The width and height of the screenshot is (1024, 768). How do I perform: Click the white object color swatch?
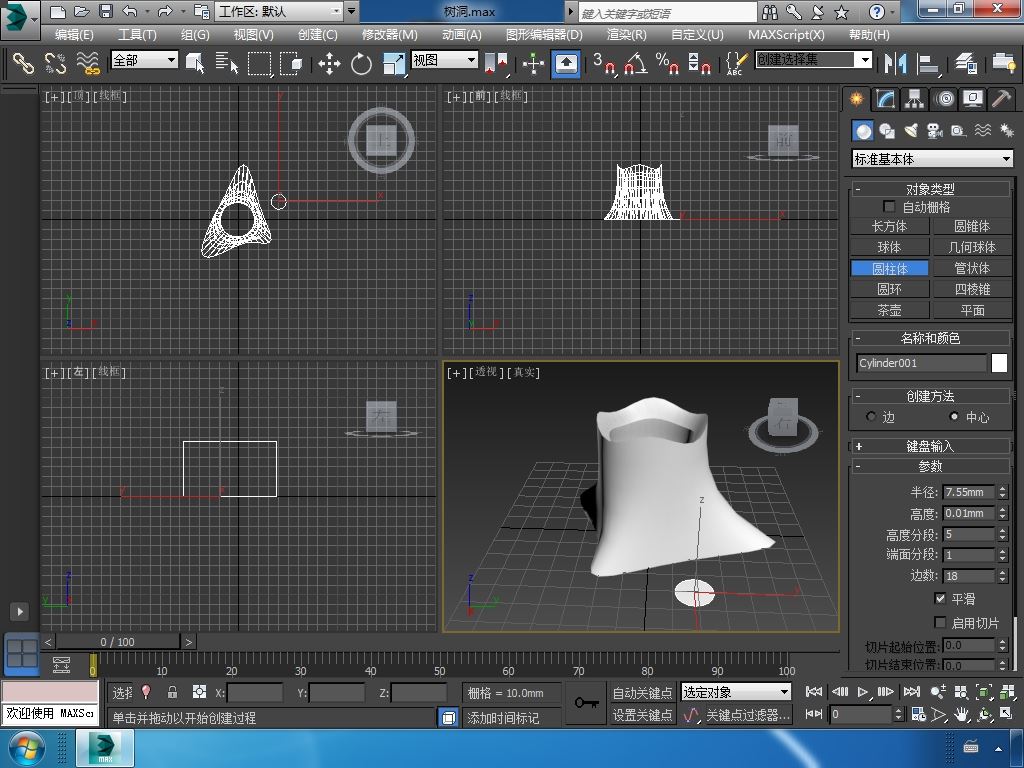point(999,363)
